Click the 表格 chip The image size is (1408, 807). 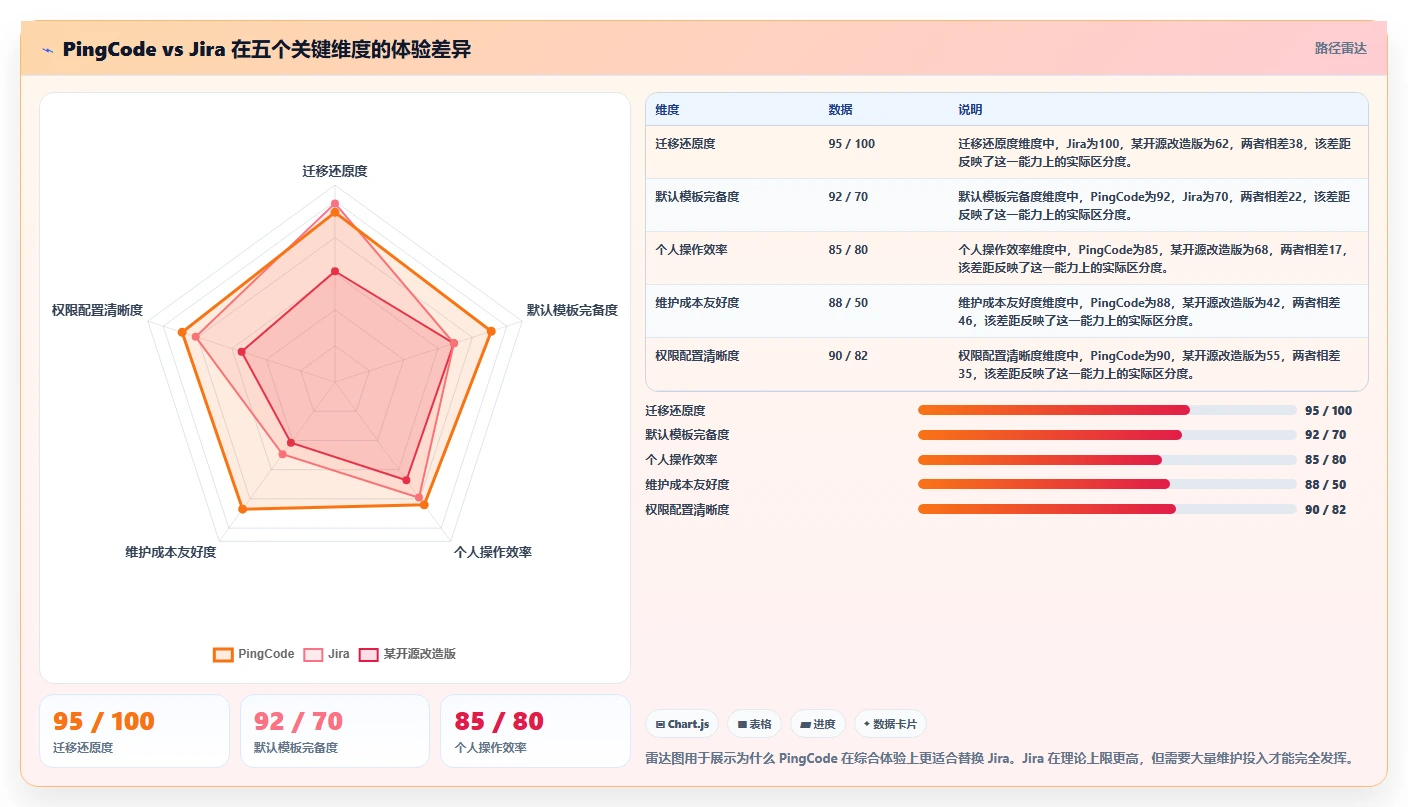pyautogui.click(x=754, y=724)
